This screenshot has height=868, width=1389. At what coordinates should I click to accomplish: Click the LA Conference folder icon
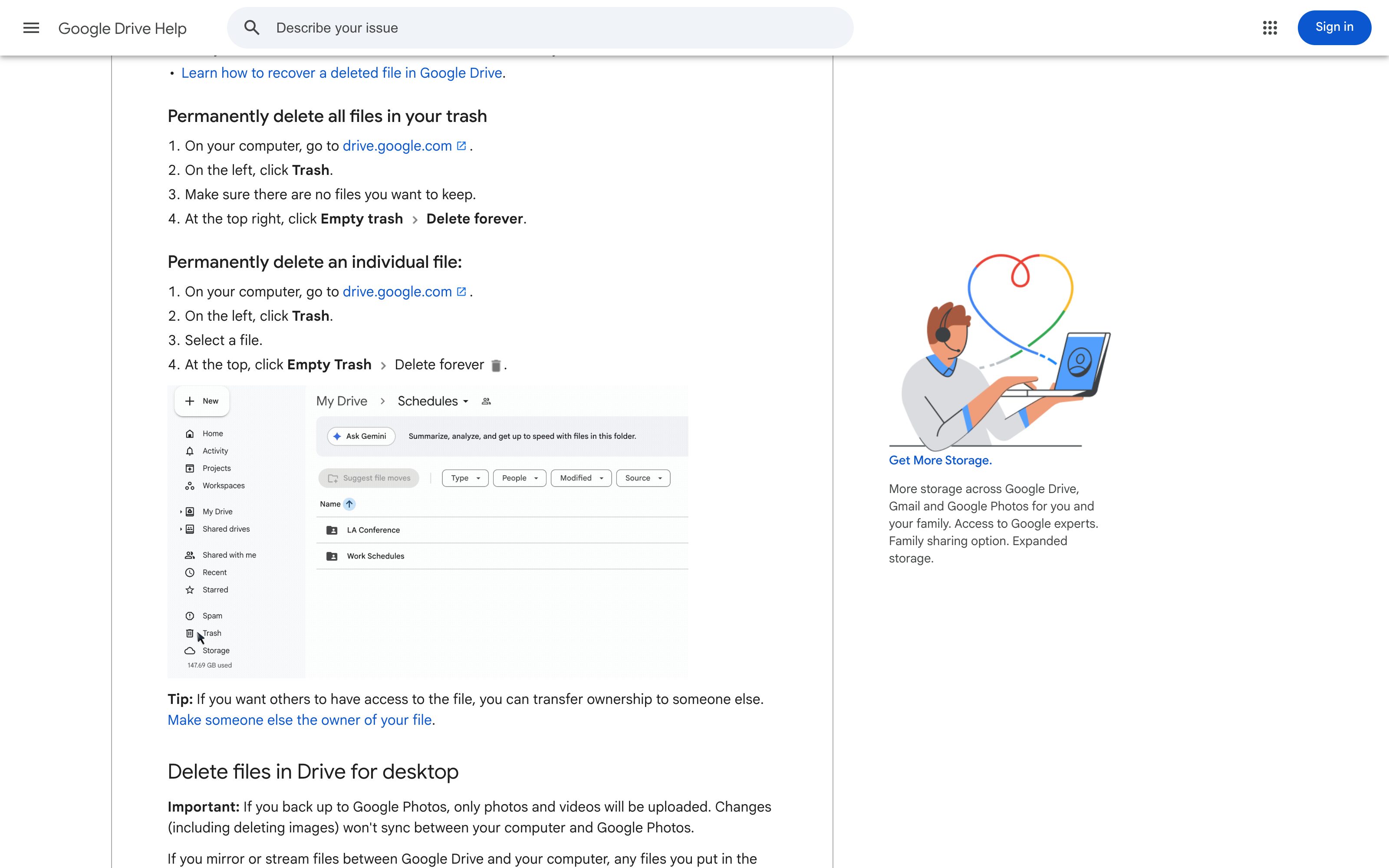[332, 530]
